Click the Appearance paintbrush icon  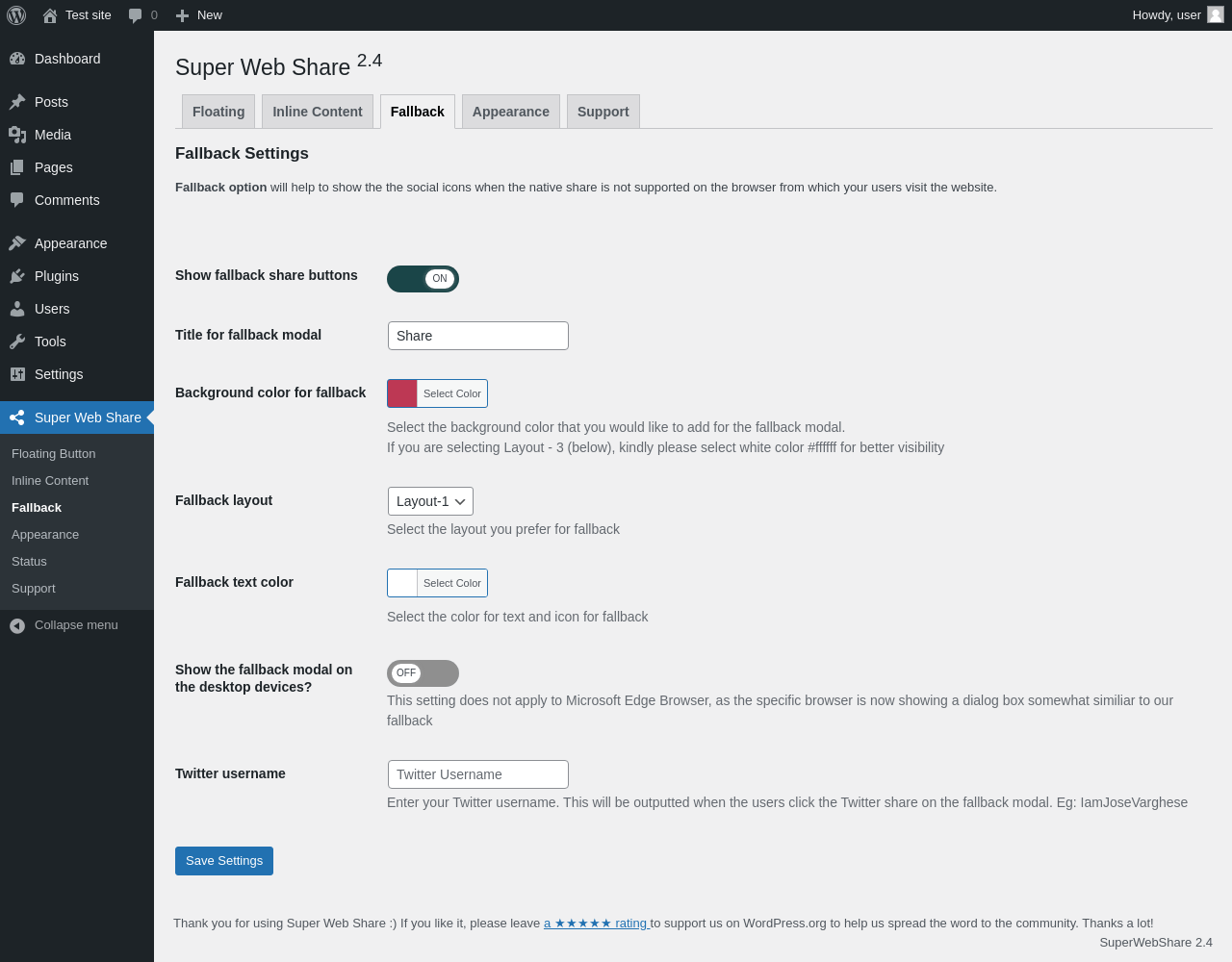click(x=17, y=243)
